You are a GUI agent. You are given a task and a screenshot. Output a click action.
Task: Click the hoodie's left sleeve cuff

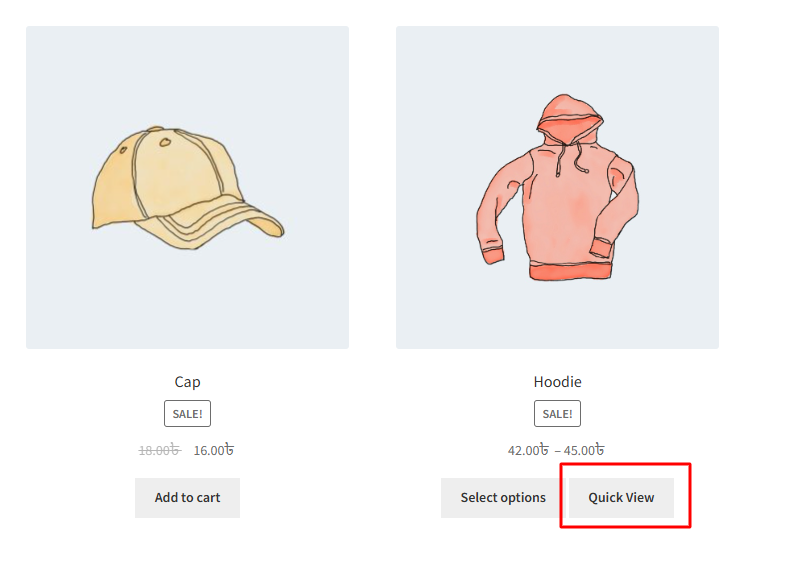[x=493, y=255]
